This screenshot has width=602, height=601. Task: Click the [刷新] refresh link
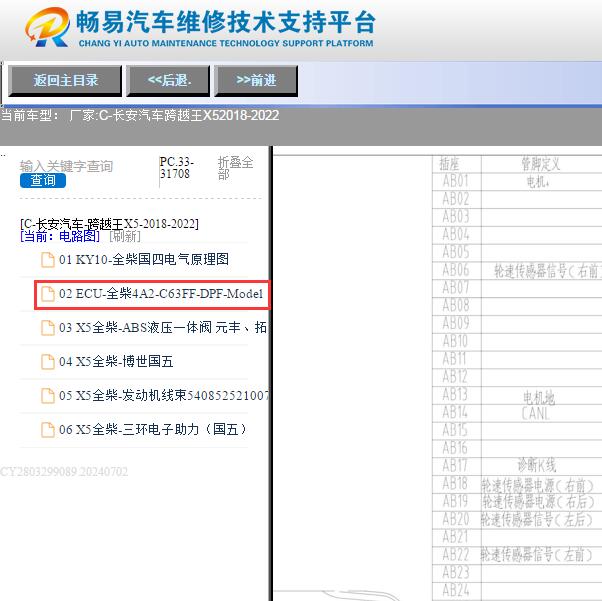125,236
